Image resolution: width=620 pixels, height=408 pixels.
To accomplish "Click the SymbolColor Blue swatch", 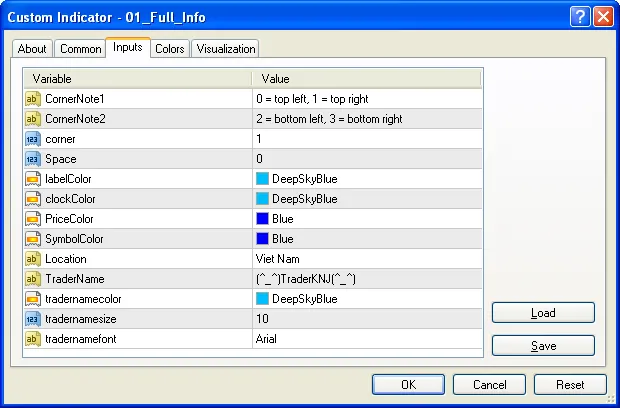I will [262, 239].
